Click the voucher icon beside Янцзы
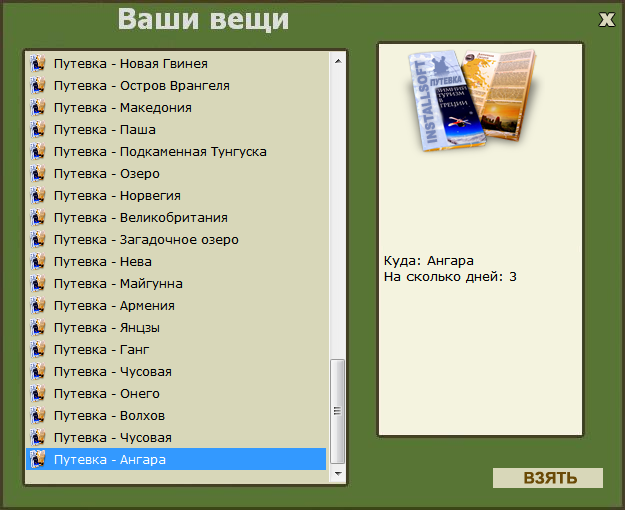 (37, 328)
